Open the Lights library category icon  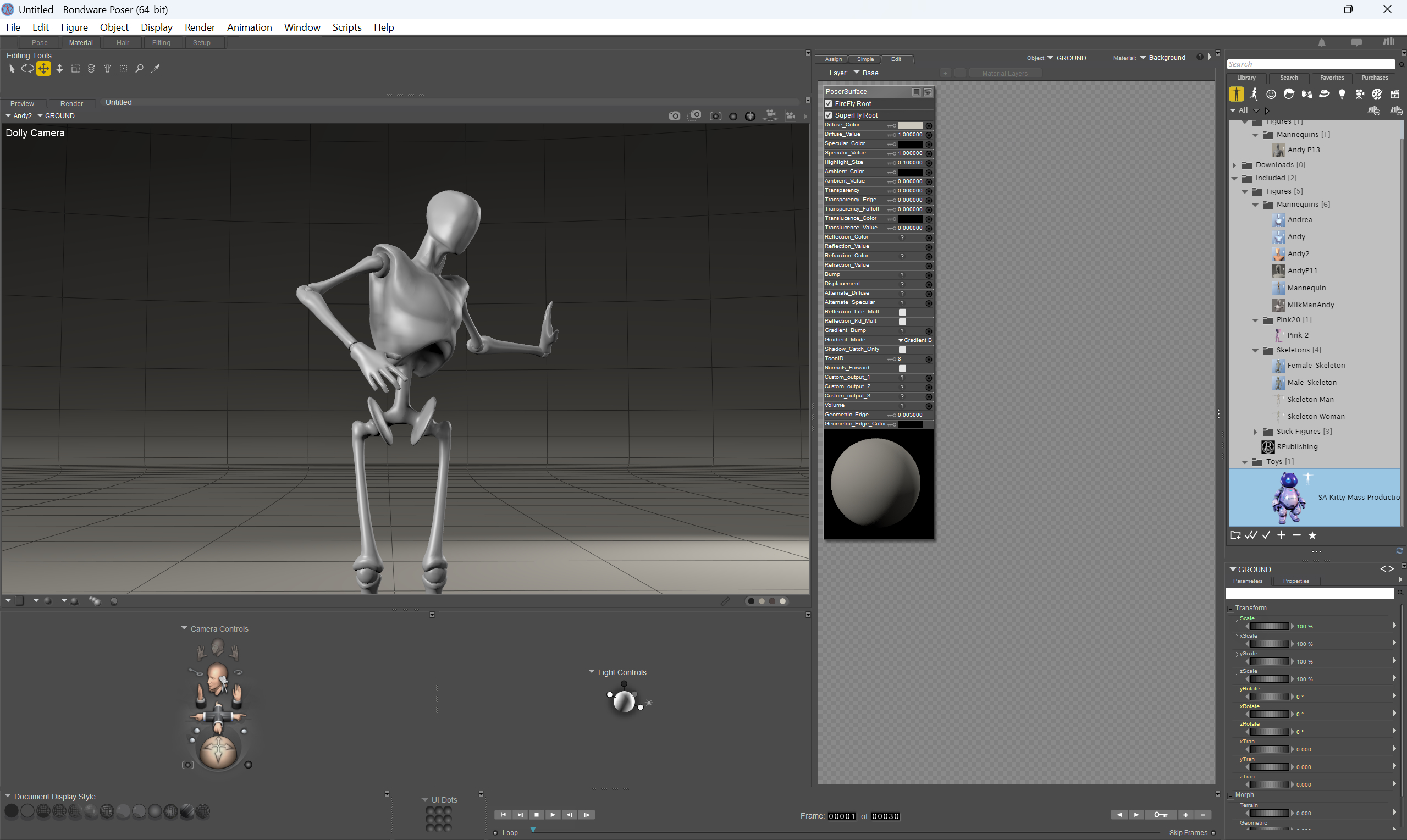click(1342, 94)
